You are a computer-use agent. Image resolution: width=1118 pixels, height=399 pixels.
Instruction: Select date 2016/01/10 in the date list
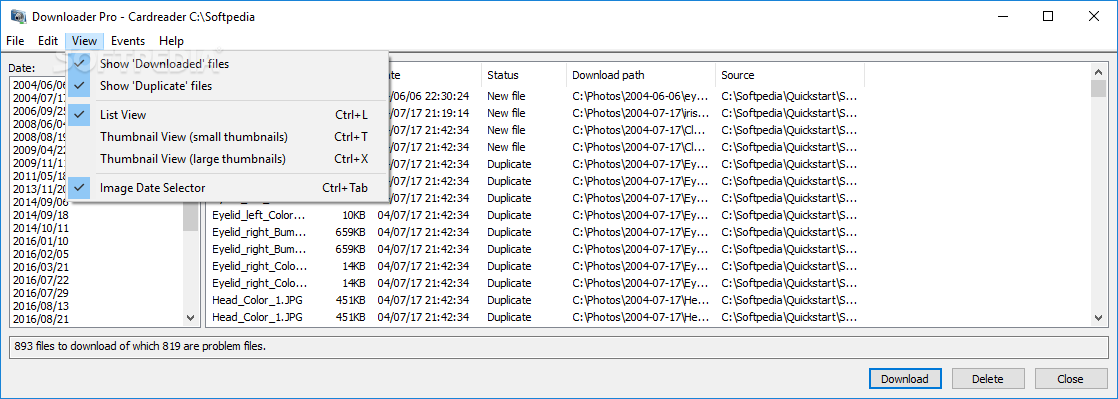click(x=41, y=241)
